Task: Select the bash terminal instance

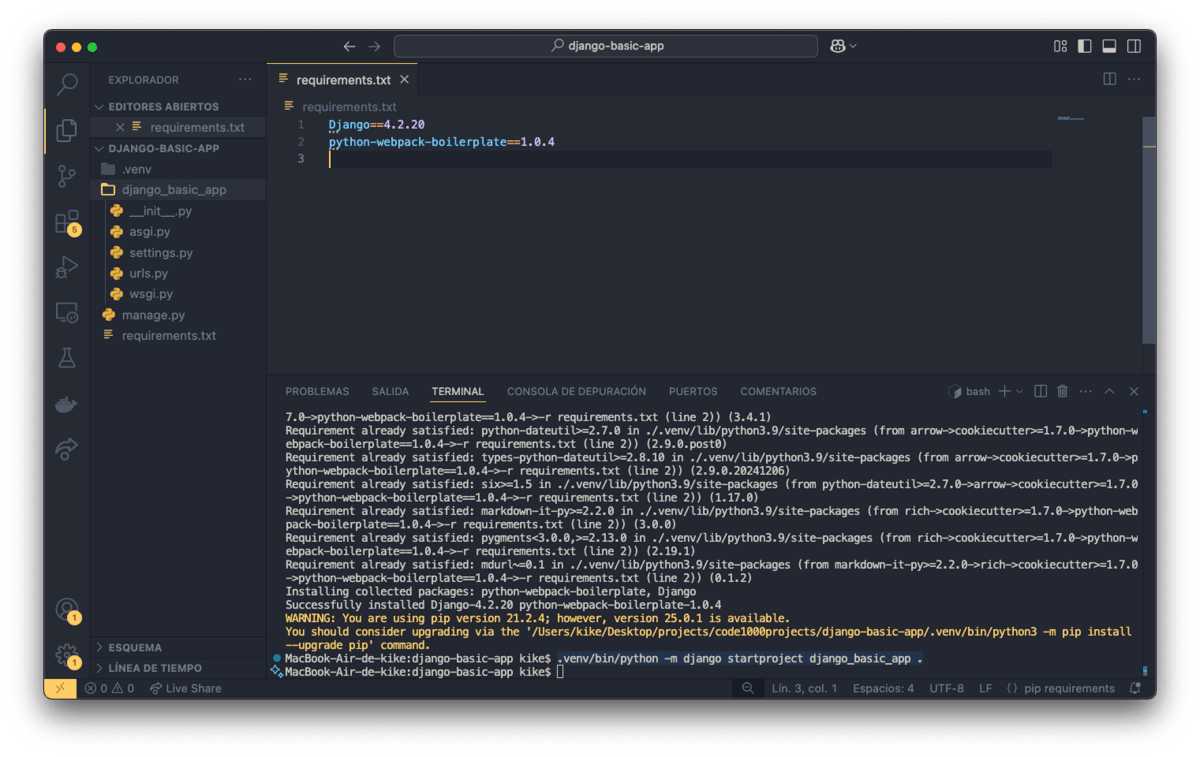Action: (969, 391)
